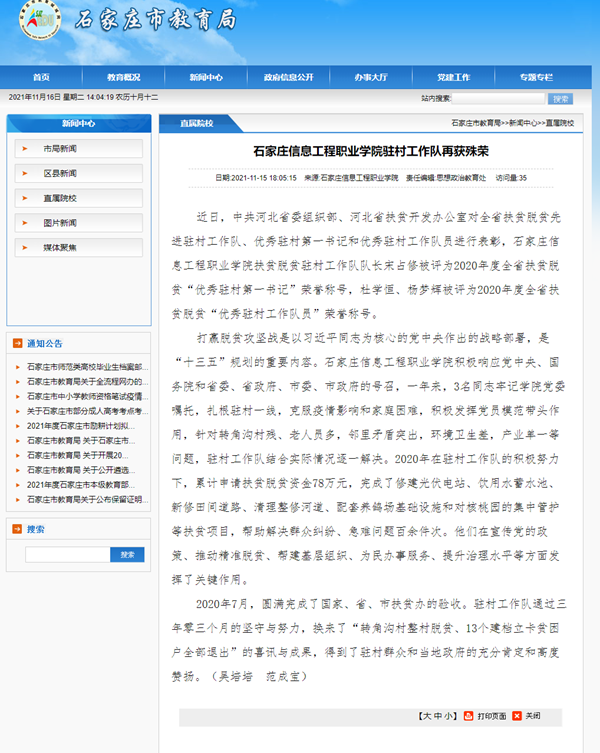Click arrow icon beside 通知公告 heading
The height and width of the screenshot is (753, 600).
point(16,343)
